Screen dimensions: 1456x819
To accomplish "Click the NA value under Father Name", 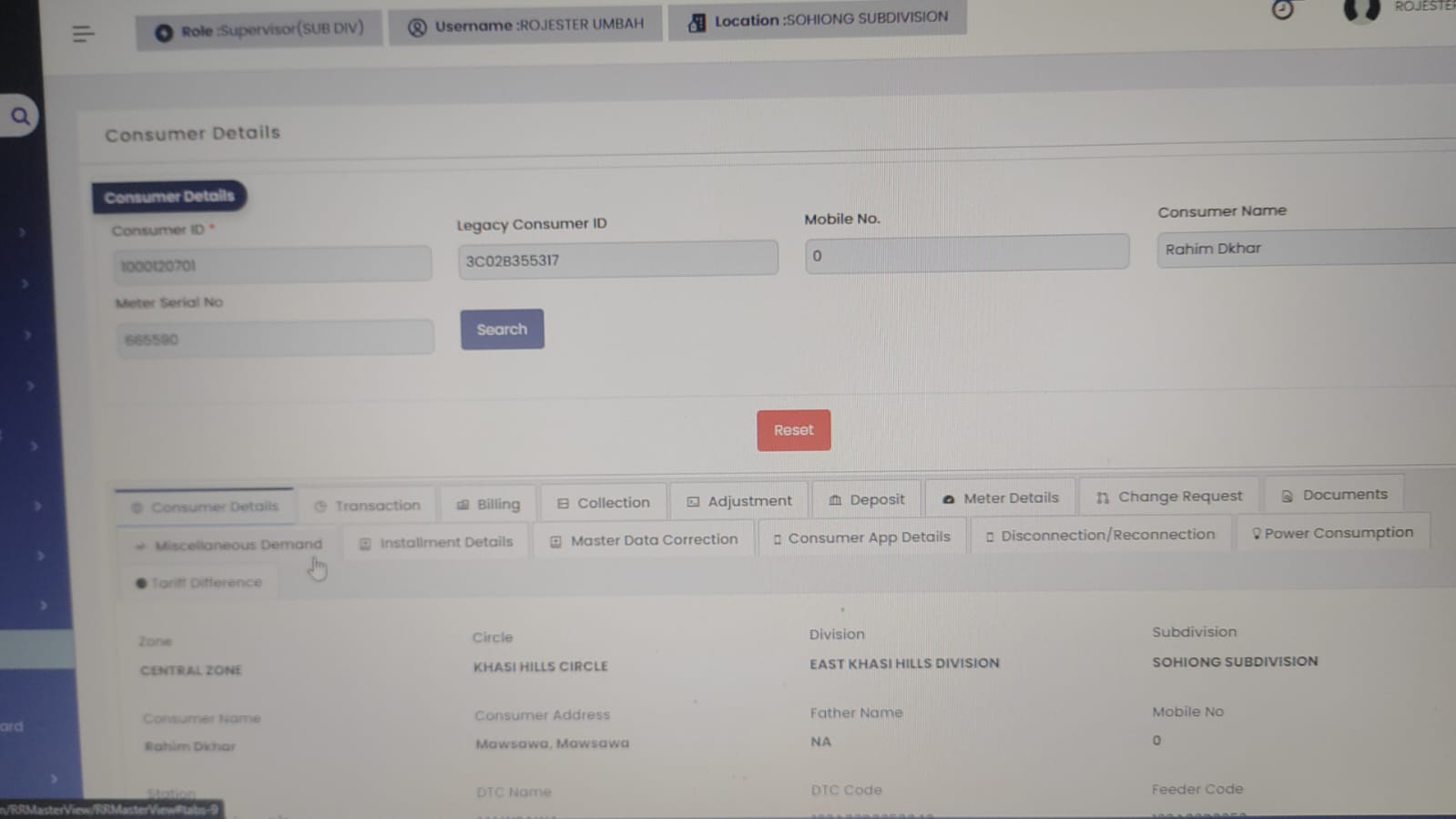I will pos(820,742).
